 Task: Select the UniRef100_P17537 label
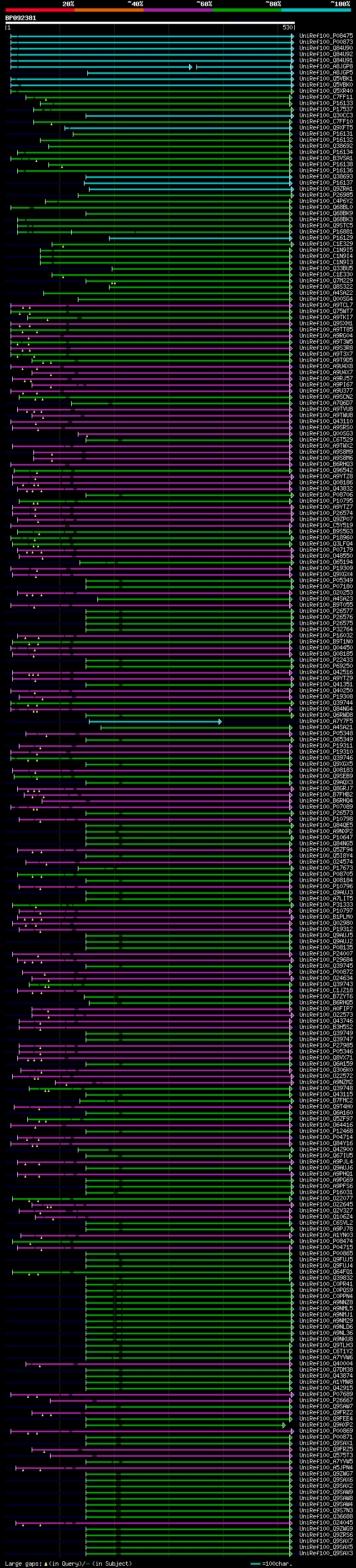[x=326, y=110]
